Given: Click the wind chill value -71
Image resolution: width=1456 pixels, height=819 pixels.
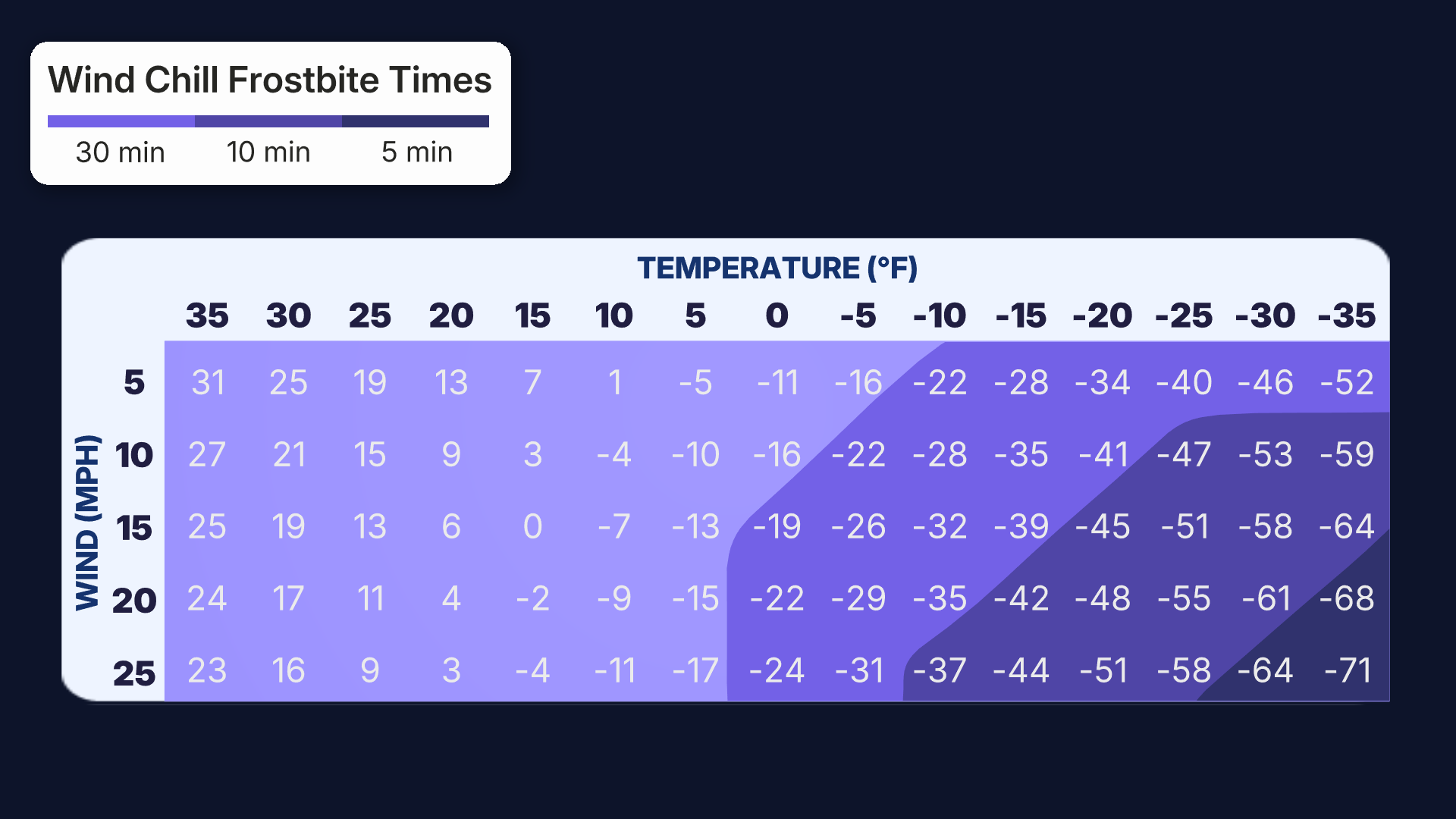Looking at the screenshot, I should coord(1347,670).
